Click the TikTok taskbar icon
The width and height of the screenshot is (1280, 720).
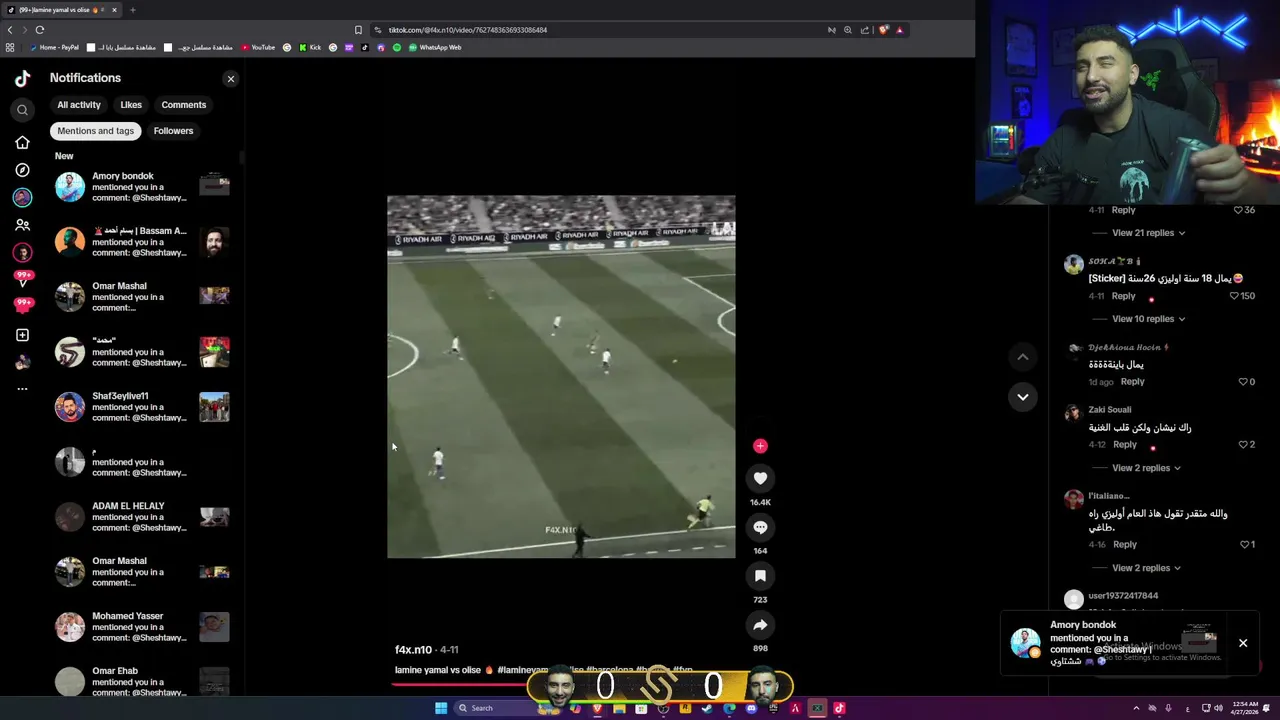(839, 708)
